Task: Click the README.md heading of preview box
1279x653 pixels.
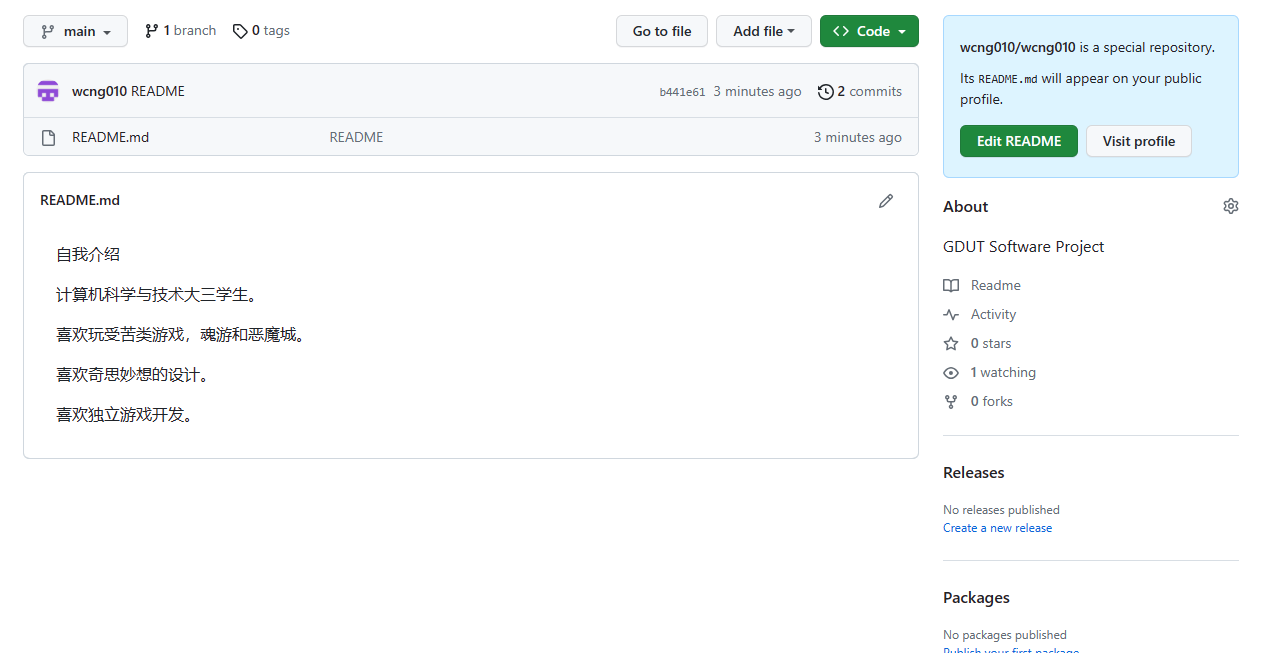Action: 80,200
